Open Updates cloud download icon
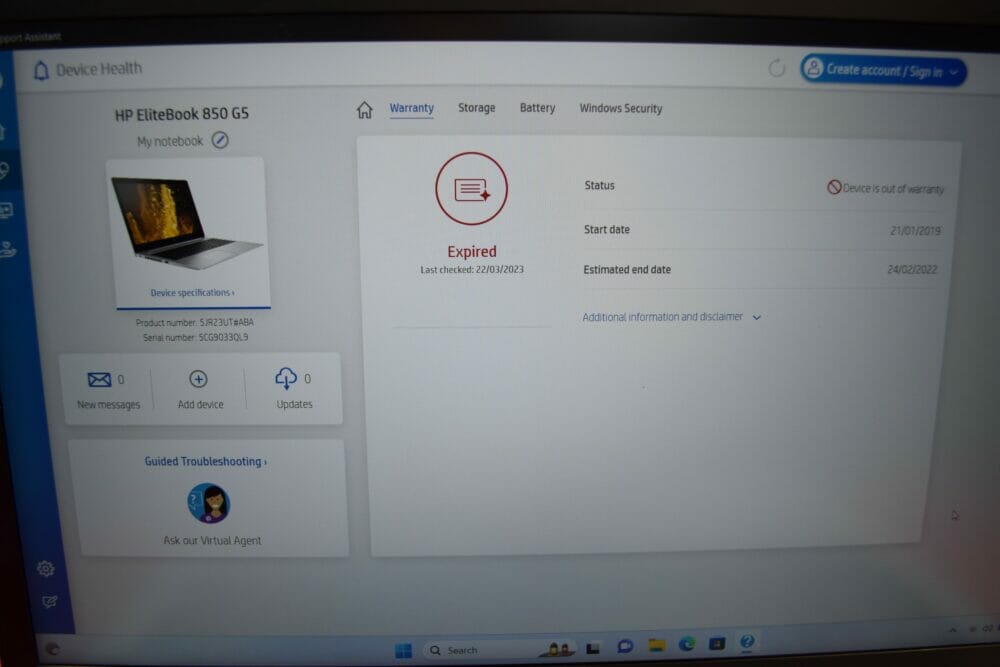The width and height of the screenshot is (1000, 667). coord(286,379)
